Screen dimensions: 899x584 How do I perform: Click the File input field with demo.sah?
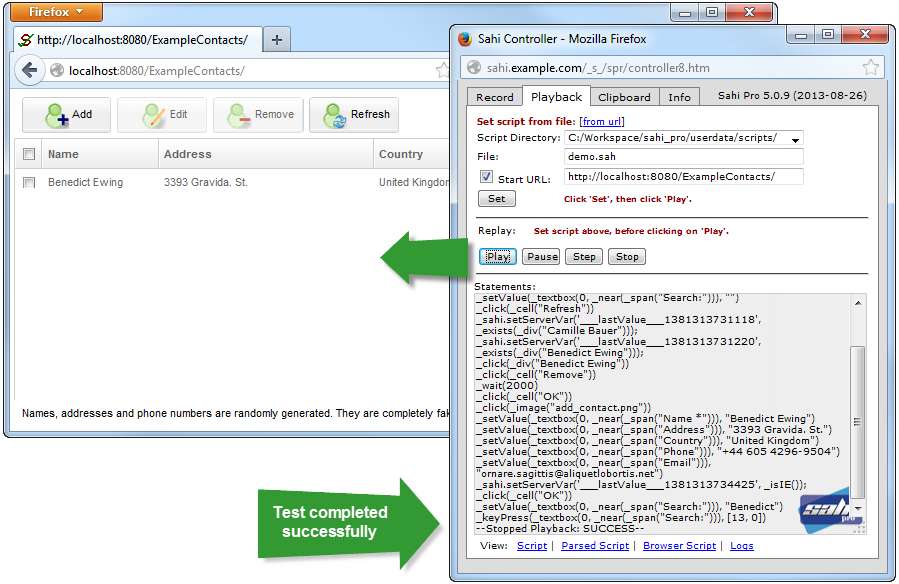[683, 156]
